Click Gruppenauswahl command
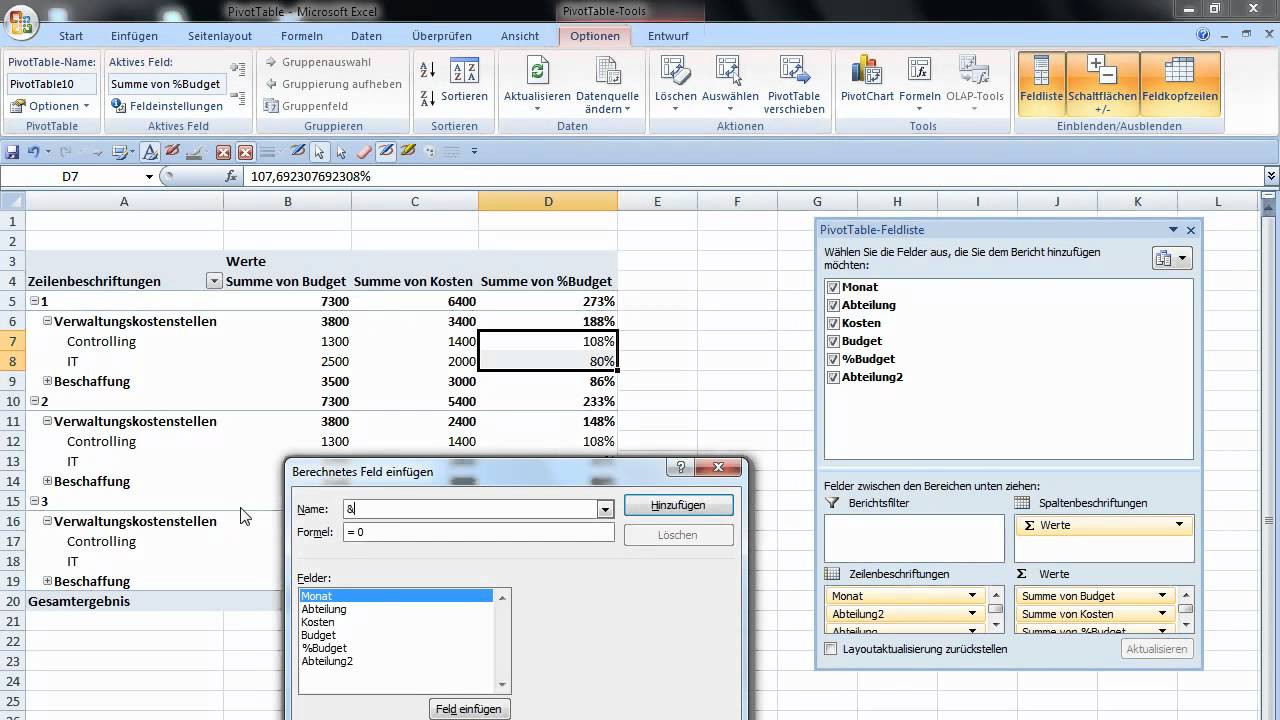Image resolution: width=1280 pixels, height=720 pixels. point(318,62)
